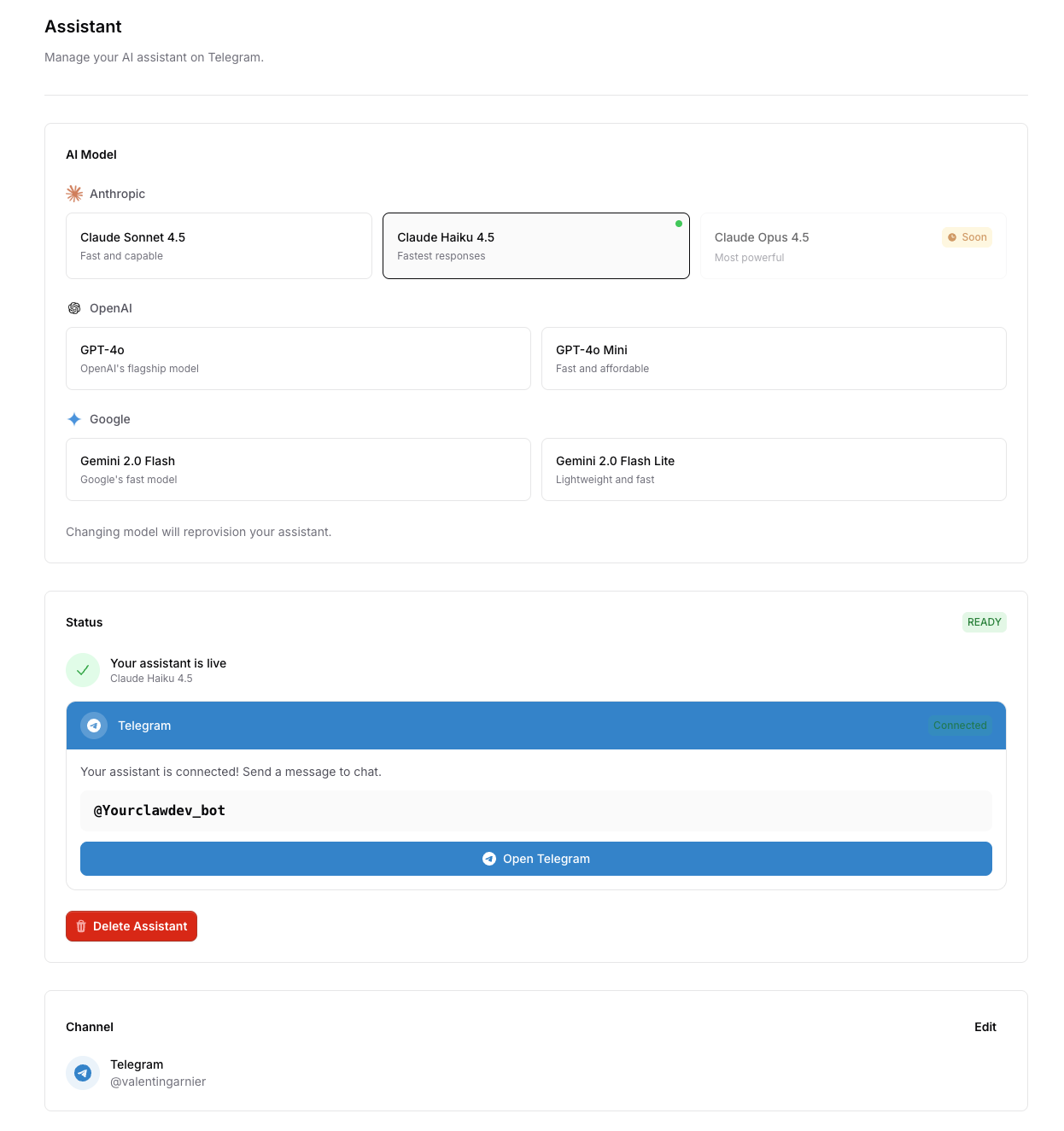Click the 'OpenAI's flagship model' description
The width and height of the screenshot is (1064, 1131).
[139, 369]
